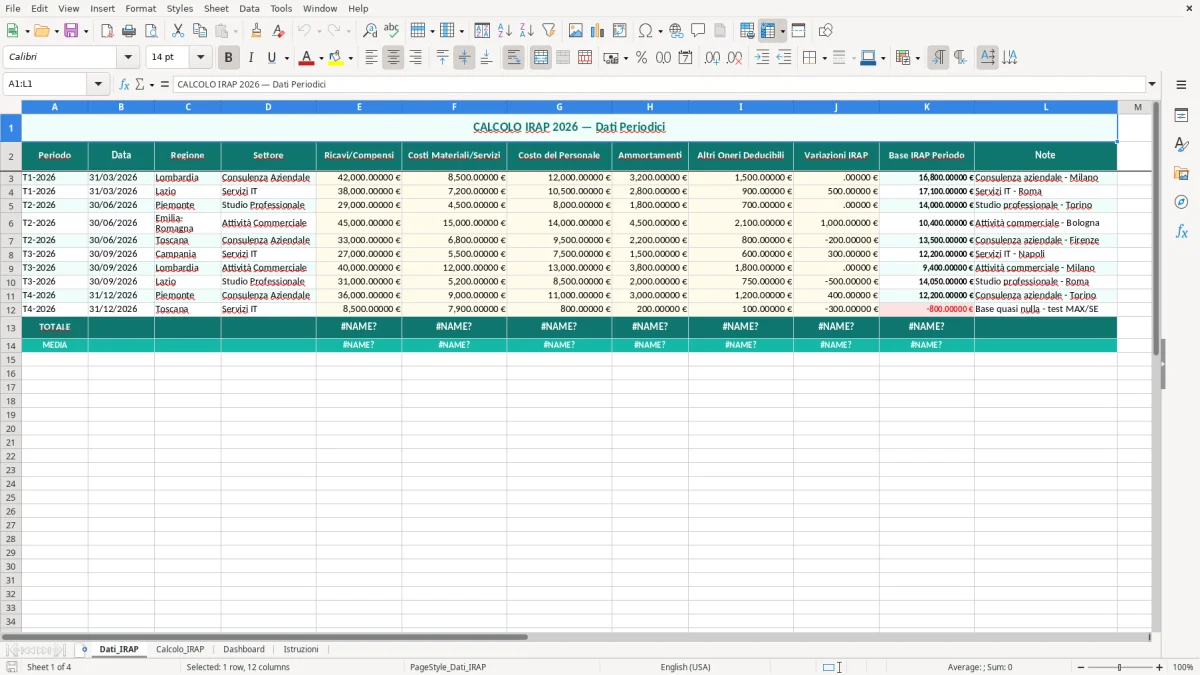
Task: Expand the Font Color dropdown arrow
Action: [320, 58]
